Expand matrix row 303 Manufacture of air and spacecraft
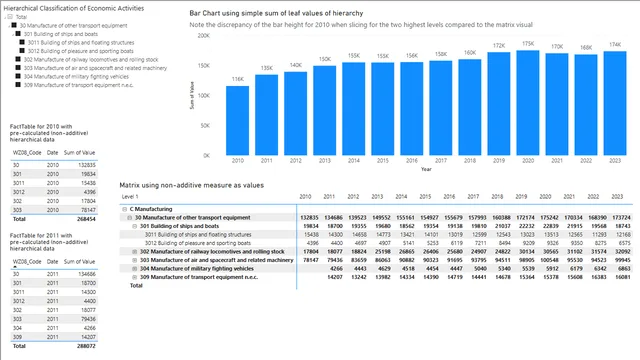 134,260
